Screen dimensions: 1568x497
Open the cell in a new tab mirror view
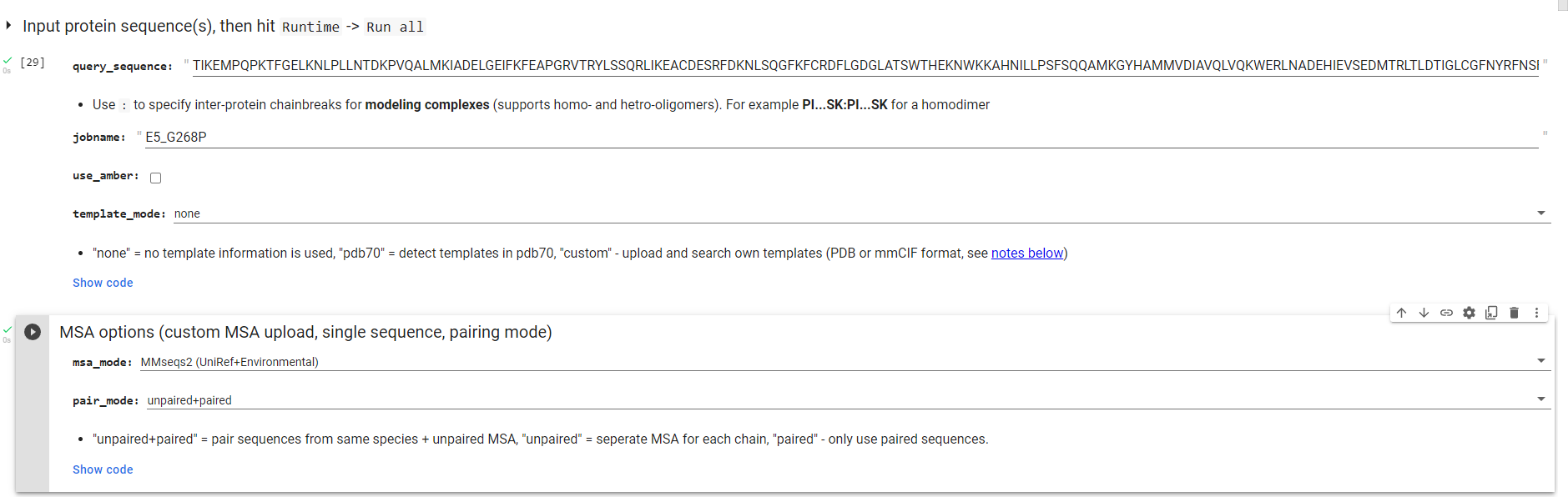(x=1491, y=313)
